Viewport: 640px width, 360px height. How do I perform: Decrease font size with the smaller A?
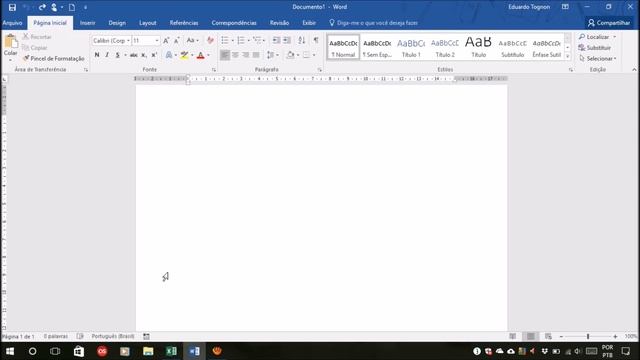pos(177,40)
